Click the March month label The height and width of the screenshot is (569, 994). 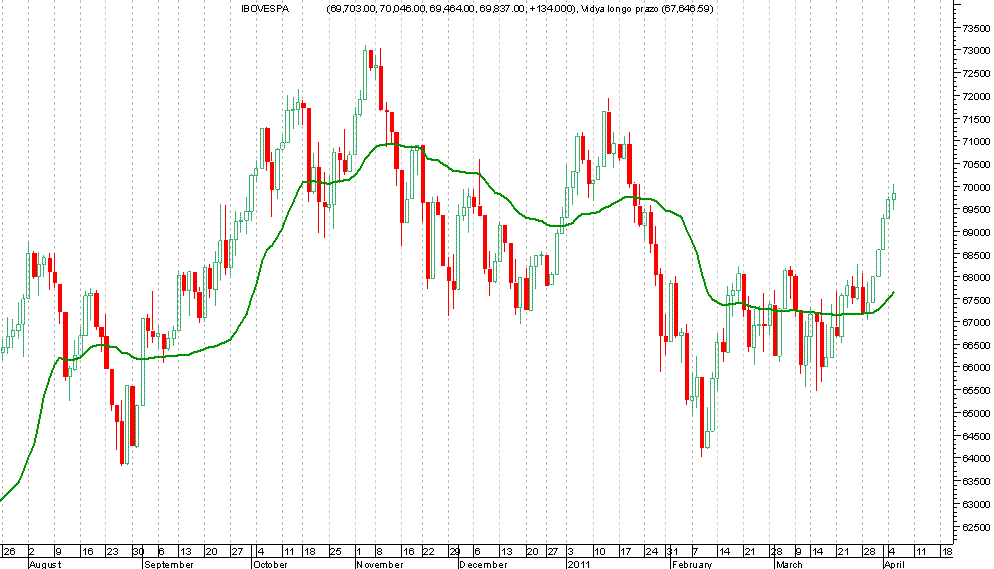click(789, 564)
